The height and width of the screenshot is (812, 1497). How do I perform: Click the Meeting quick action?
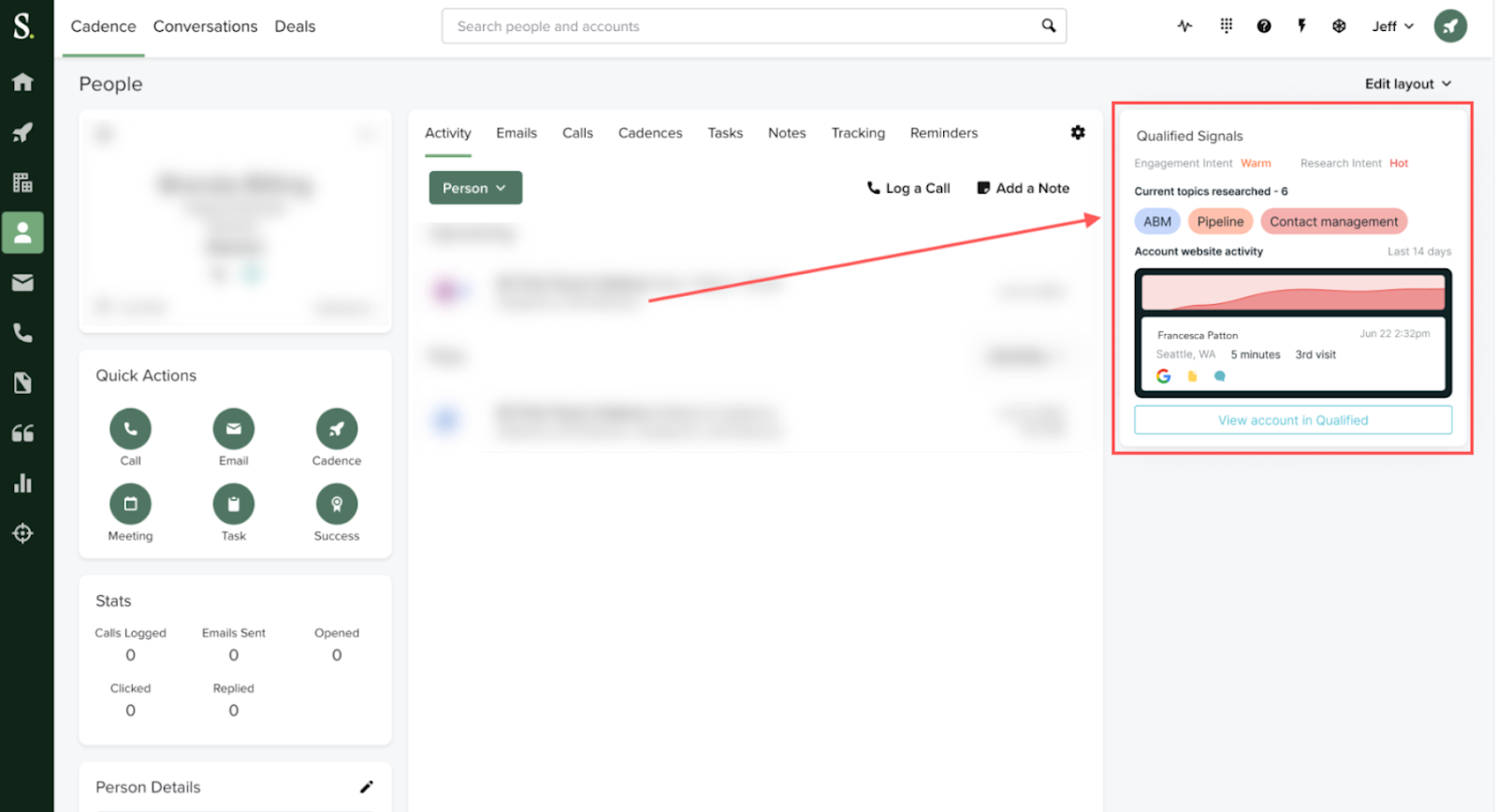130,504
